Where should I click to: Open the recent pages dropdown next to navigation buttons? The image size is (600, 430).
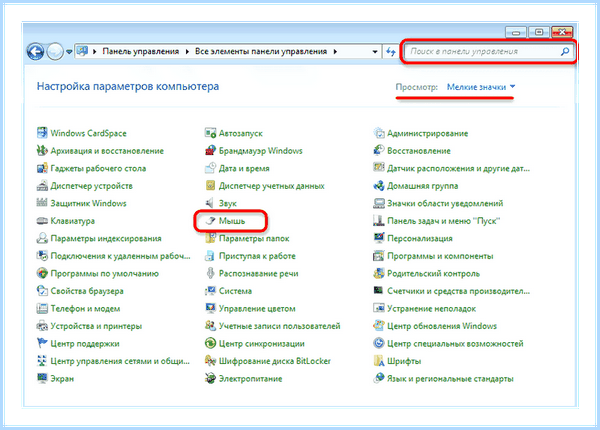point(69,51)
